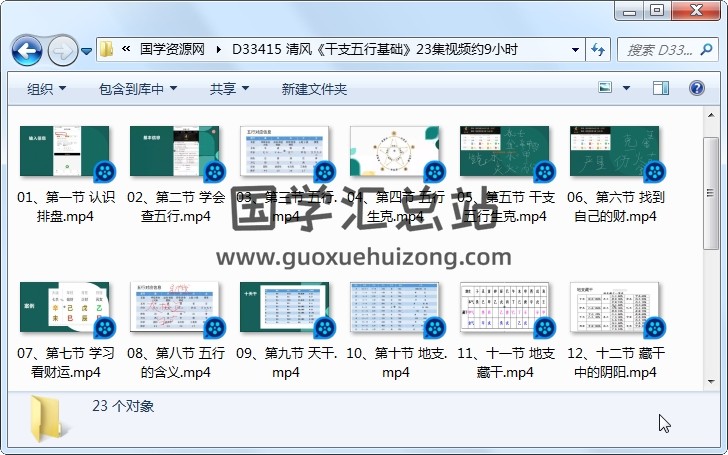Minimize the Explorer window
Image resolution: width=728 pixels, height=455 pixels.
tap(629, 11)
